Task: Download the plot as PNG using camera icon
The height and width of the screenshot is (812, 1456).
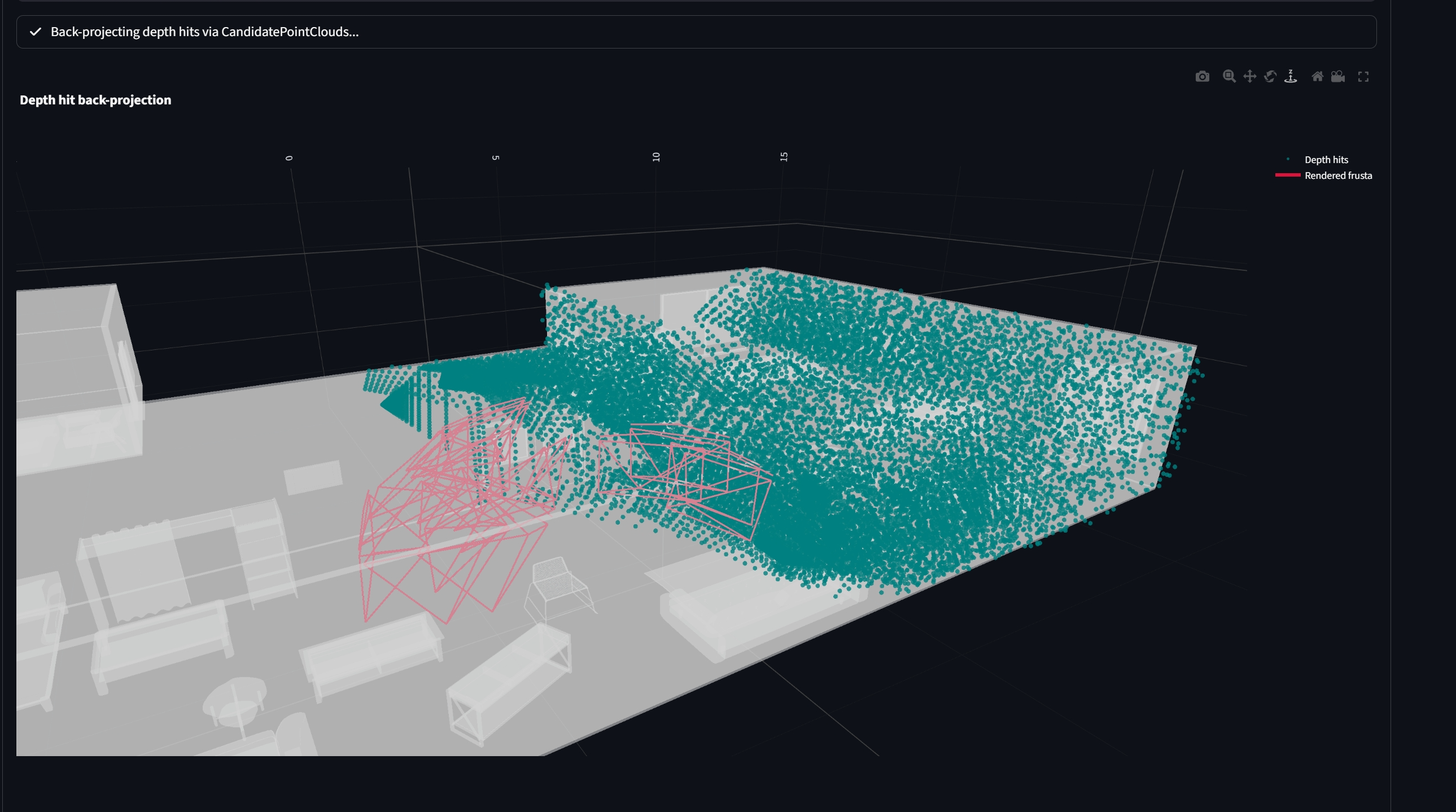Action: coord(1202,76)
